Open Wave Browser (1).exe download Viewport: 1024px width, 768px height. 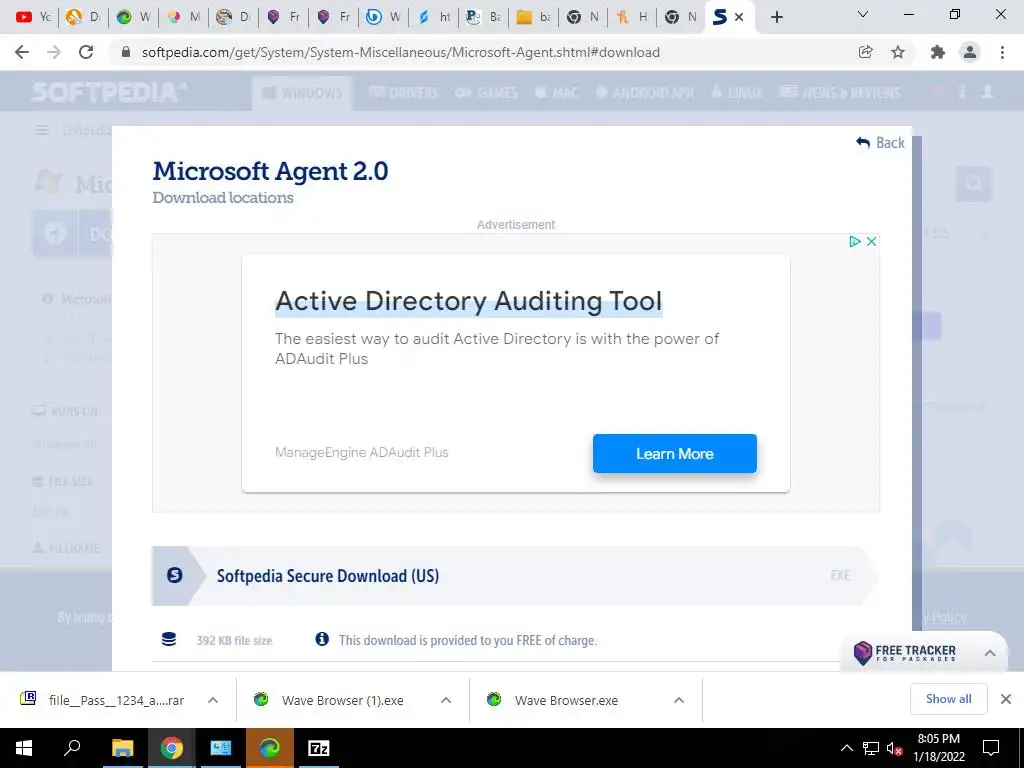click(332, 700)
